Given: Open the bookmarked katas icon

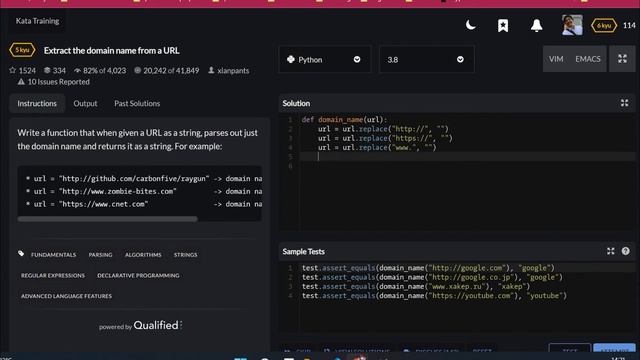Looking at the screenshot, I should click(x=503, y=26).
